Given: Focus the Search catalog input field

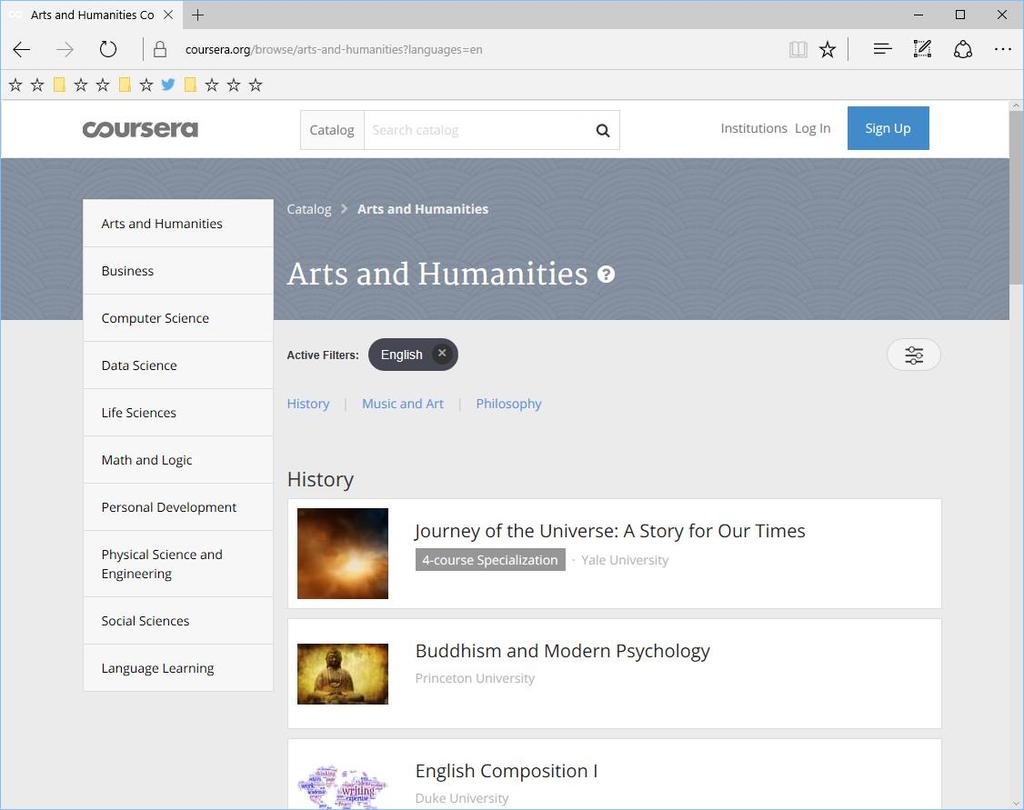Looking at the screenshot, I should pyautogui.click(x=477, y=130).
